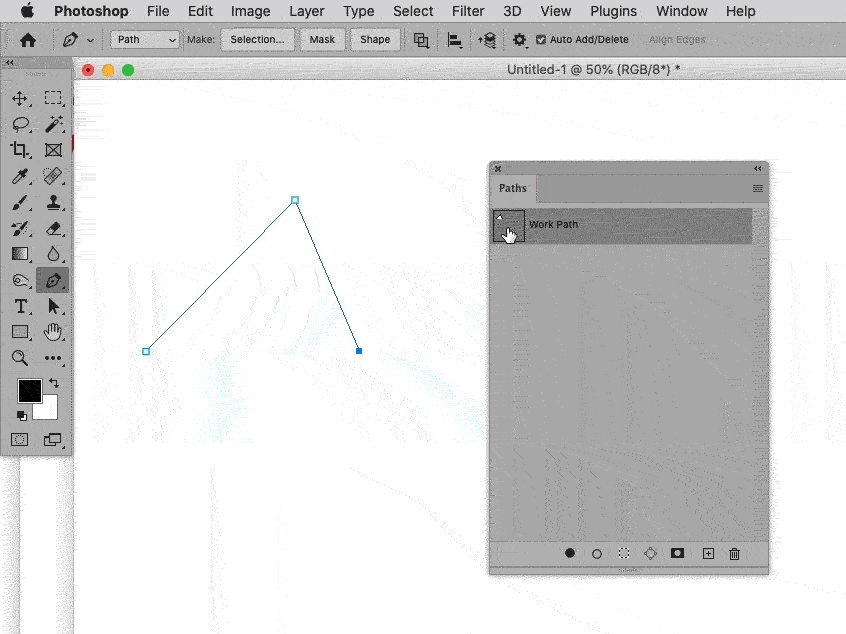Add a mask from Paths panel
The height and width of the screenshot is (634, 846).
click(677, 553)
